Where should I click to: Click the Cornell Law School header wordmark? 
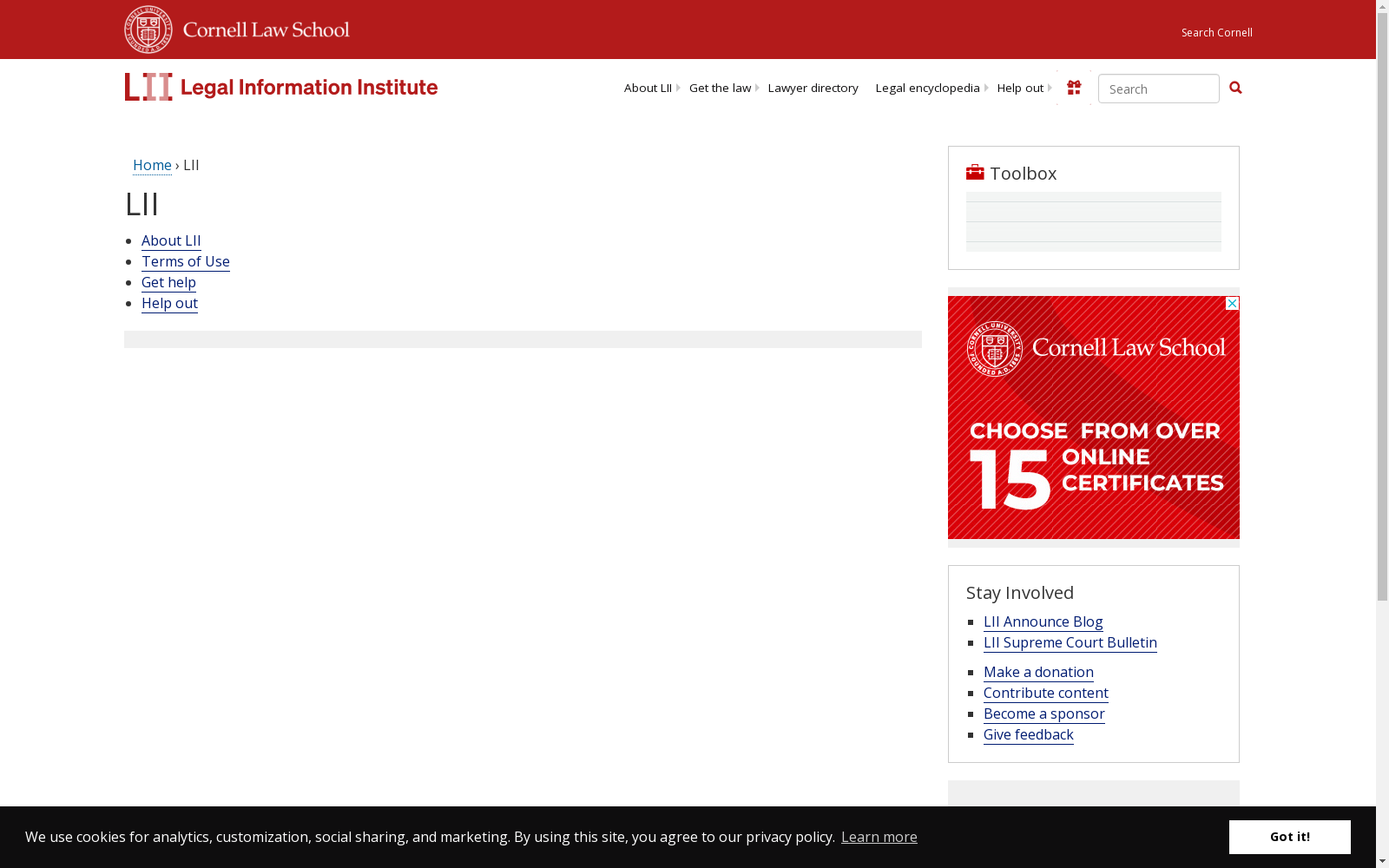click(267, 30)
